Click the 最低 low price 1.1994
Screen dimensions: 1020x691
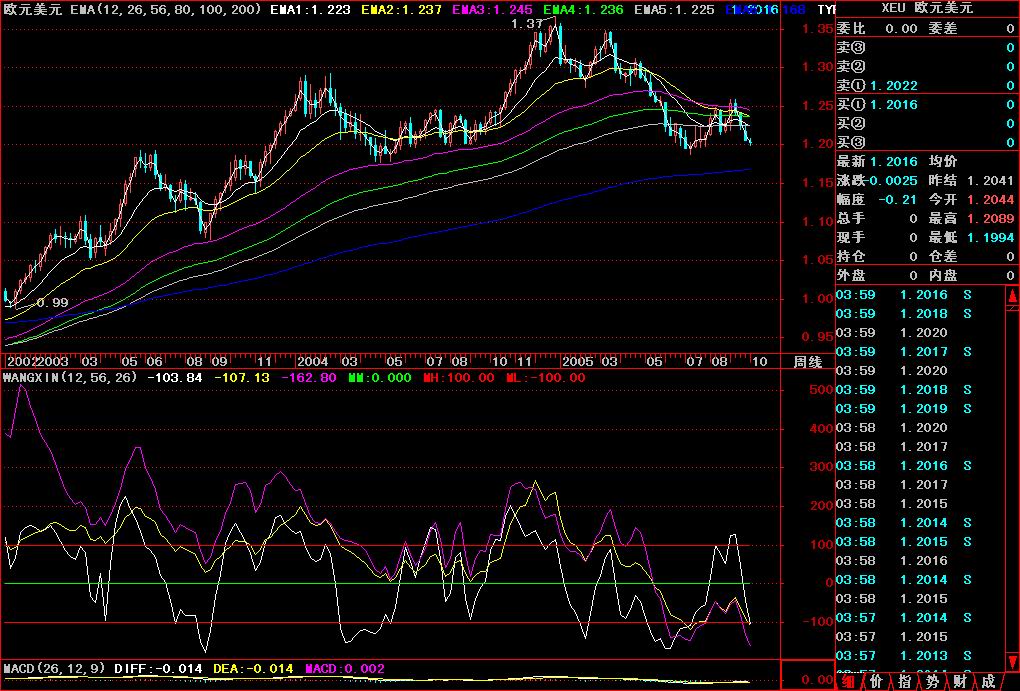(990, 237)
